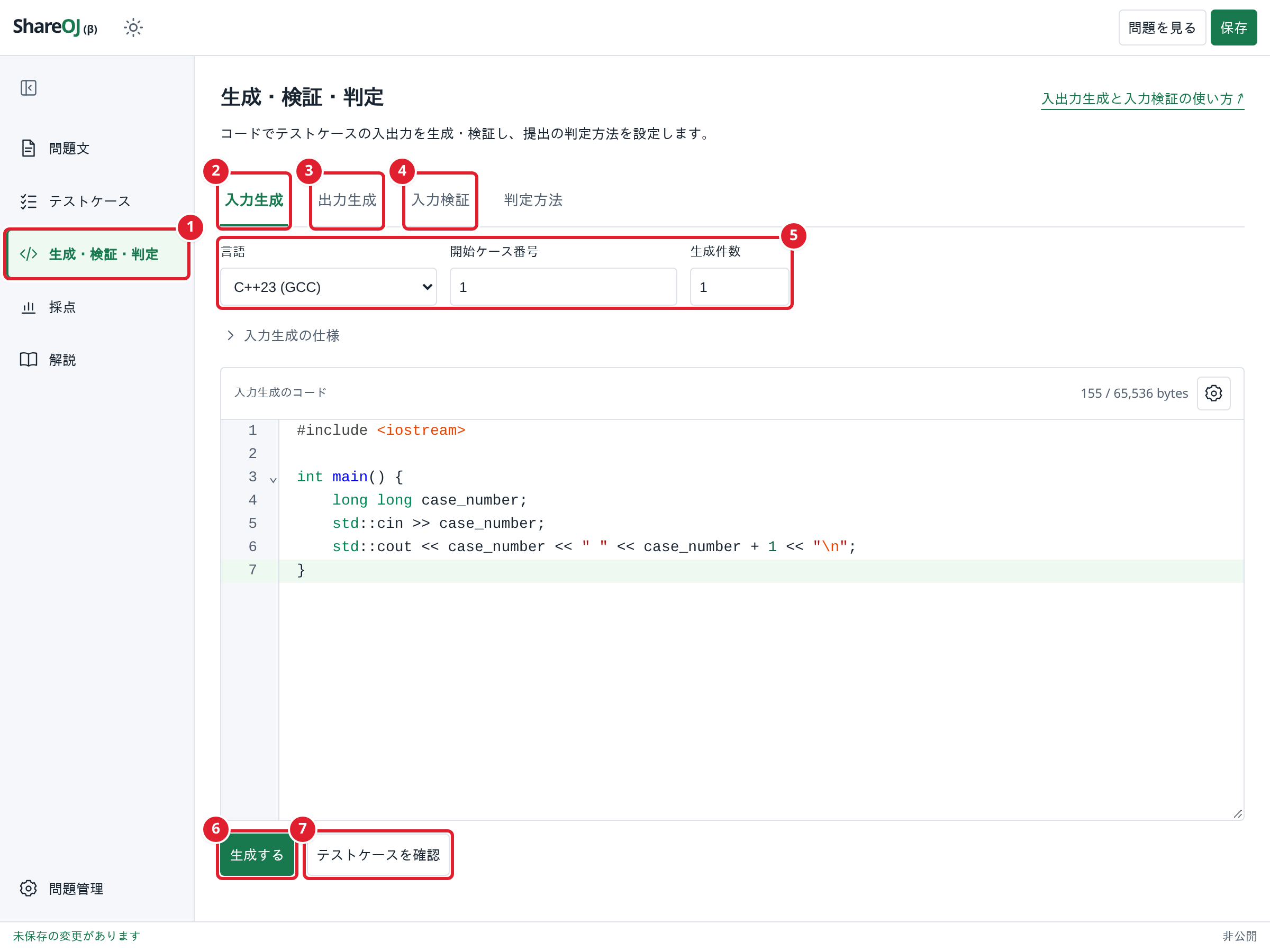This screenshot has width=1270, height=952.
Task: Switch to 判定方法 tab
Action: coord(533,200)
